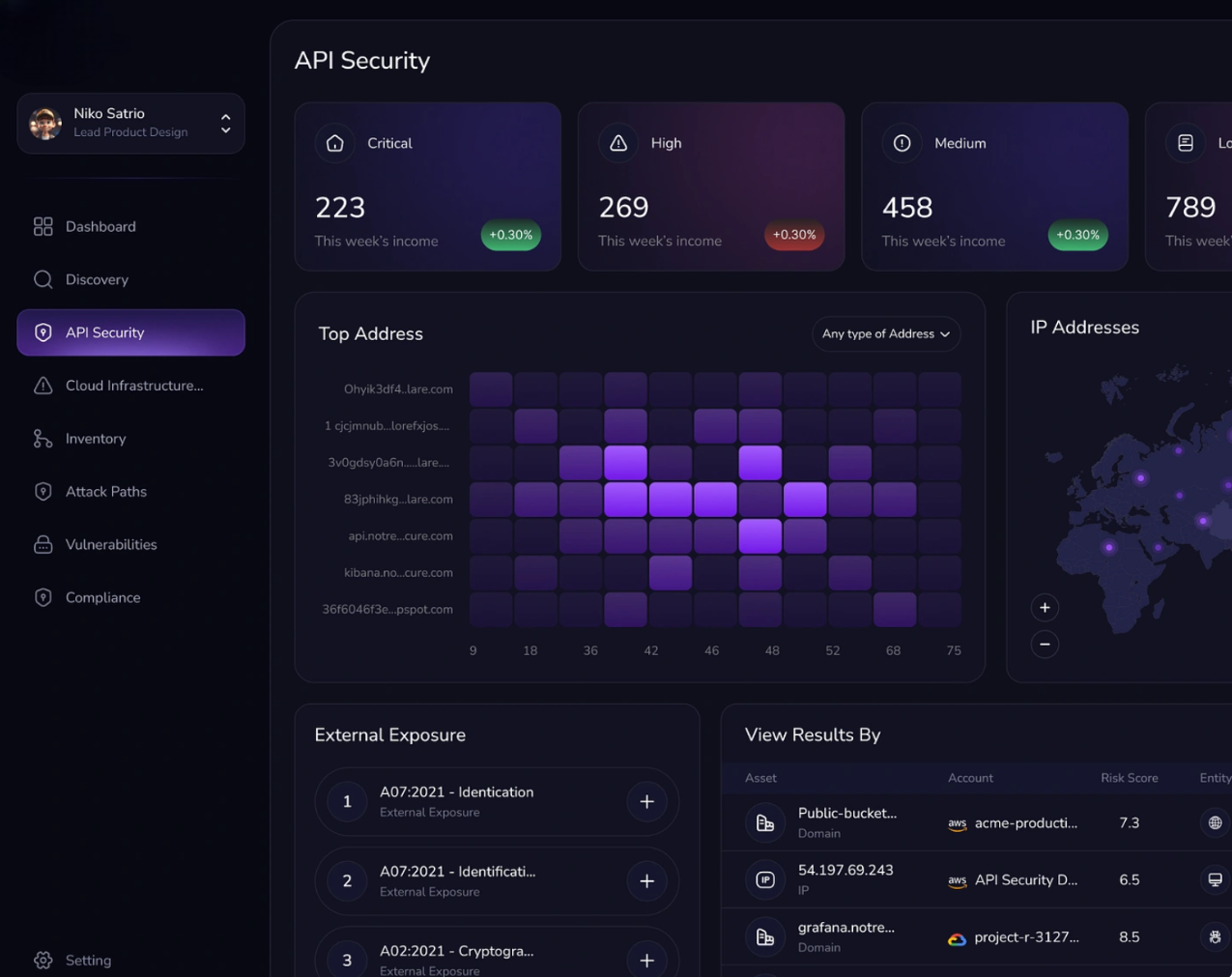This screenshot has width=1232, height=977.
Task: Click the Attack Paths shield icon
Action: (43, 491)
